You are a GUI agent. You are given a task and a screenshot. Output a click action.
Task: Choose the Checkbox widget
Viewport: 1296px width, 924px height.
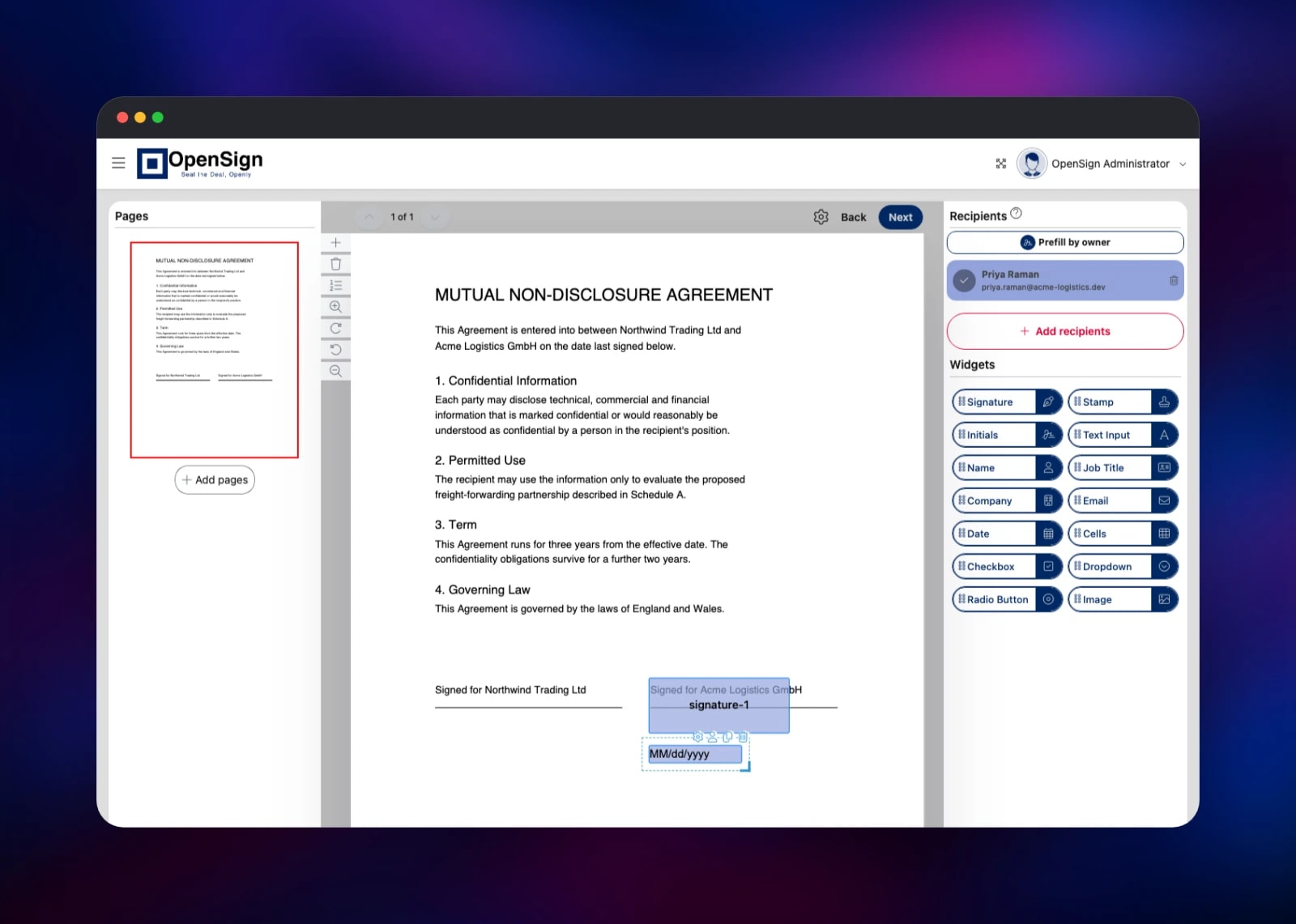[1007, 566]
